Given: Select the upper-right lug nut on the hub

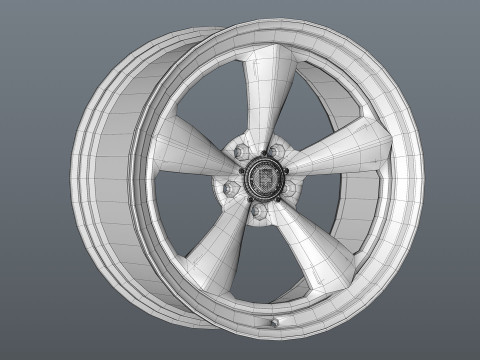Looking at the screenshot, I should pos(276,151).
